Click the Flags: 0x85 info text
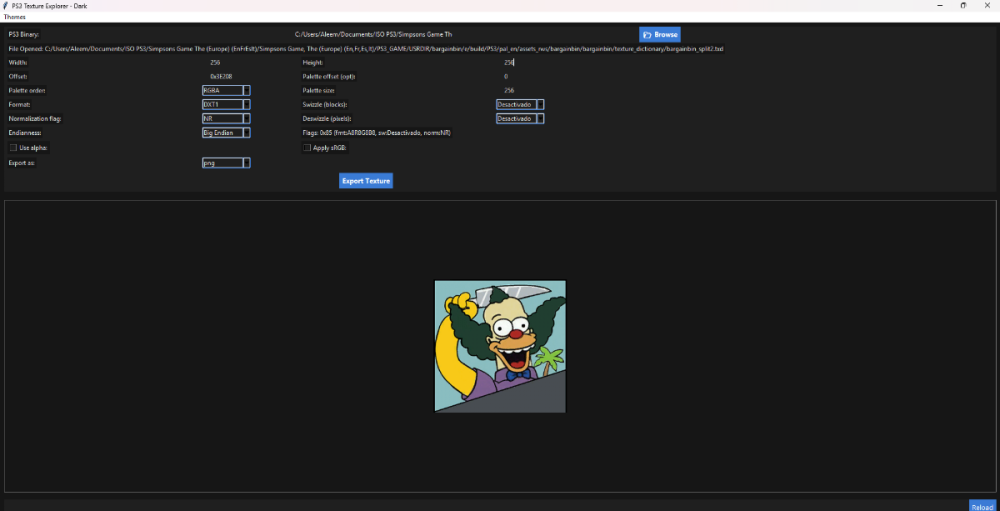 377,133
